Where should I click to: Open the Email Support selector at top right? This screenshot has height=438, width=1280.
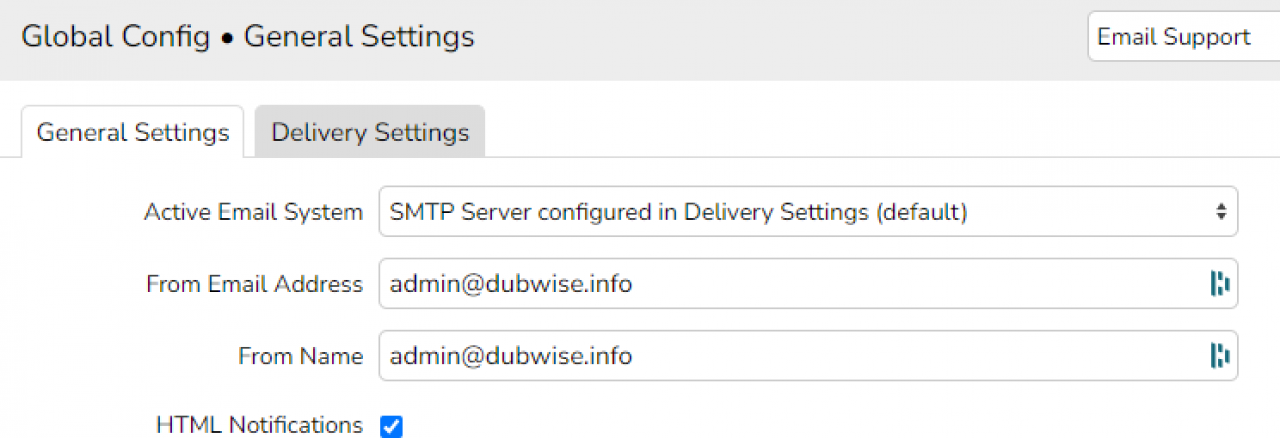1184,37
